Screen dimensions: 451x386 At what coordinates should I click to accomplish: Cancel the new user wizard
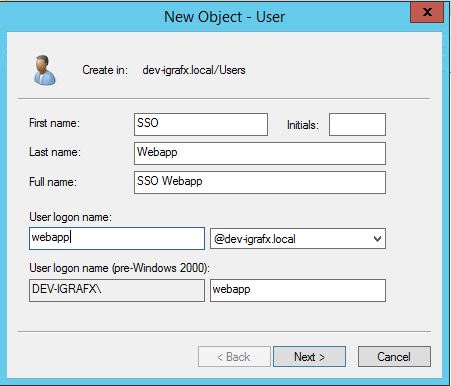tap(394, 357)
